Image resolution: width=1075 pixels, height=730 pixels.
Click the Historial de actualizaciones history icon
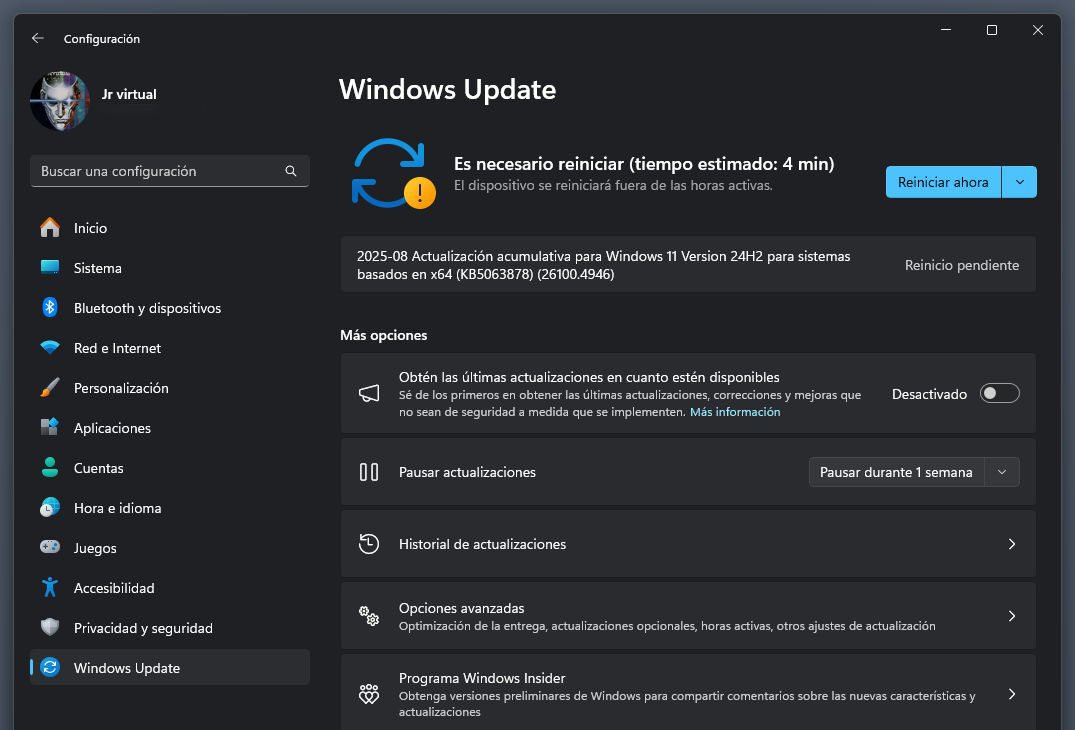point(369,544)
